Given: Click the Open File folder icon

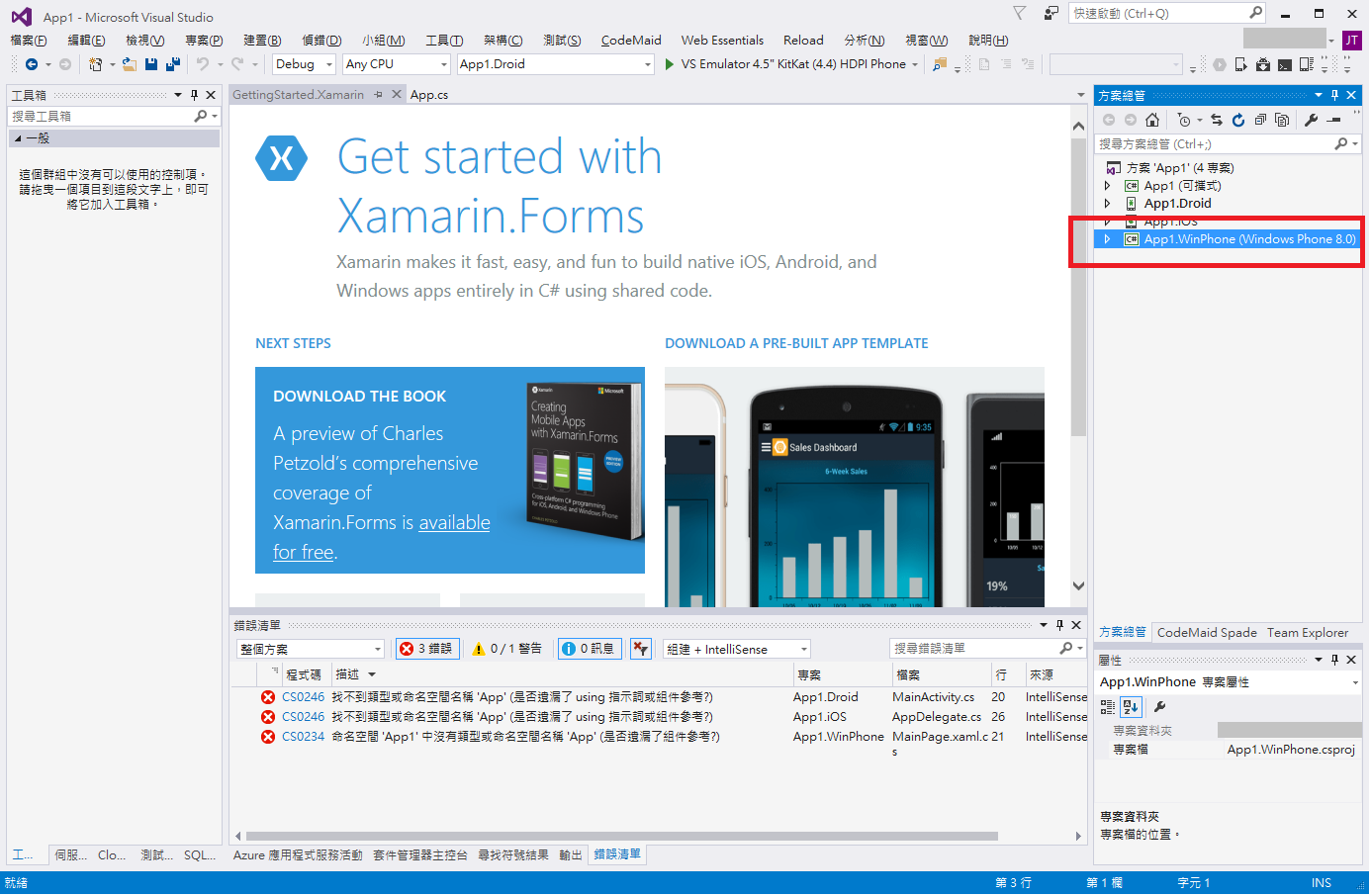Looking at the screenshot, I should [129, 64].
